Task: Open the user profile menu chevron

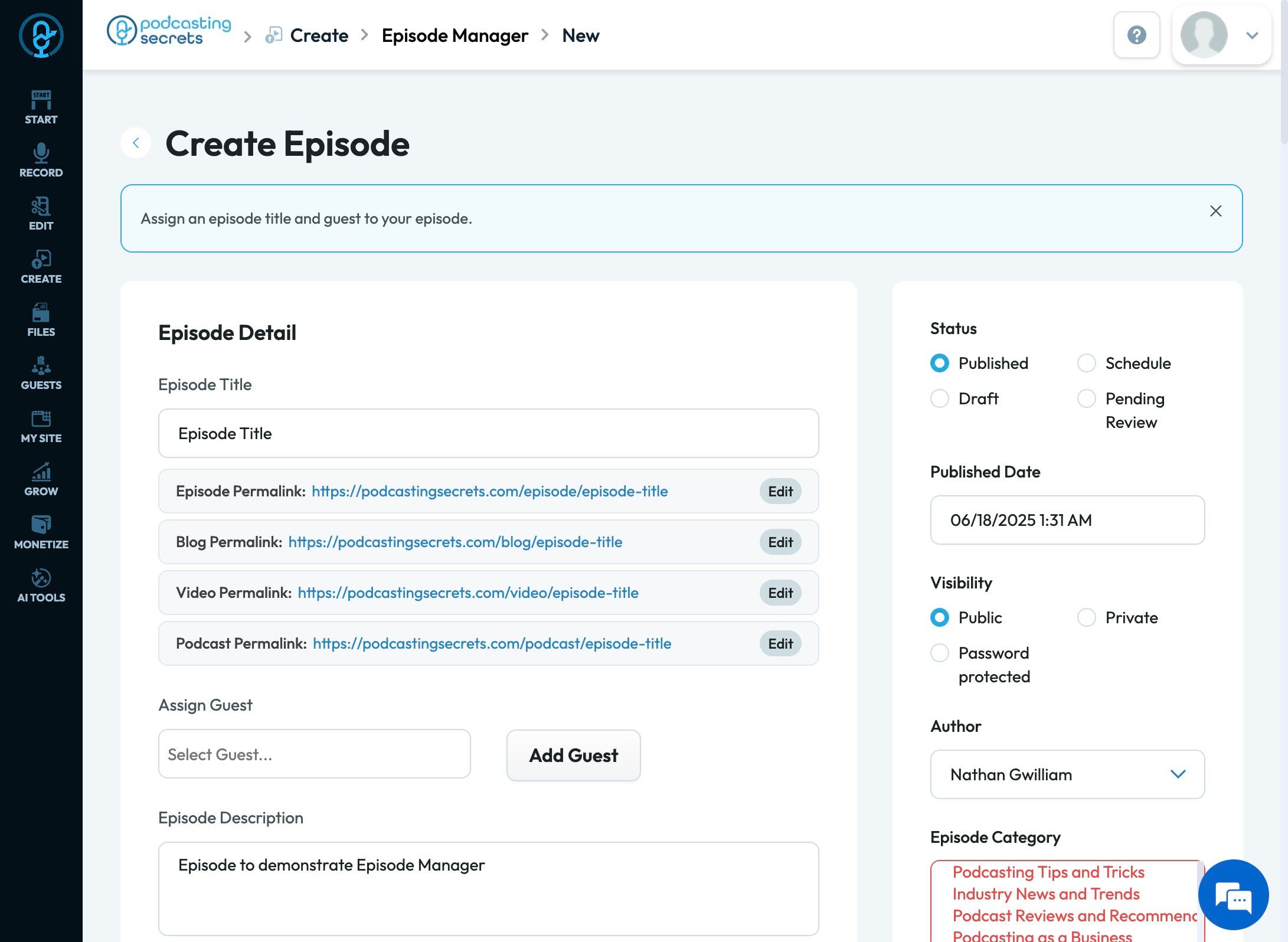Action: pos(1252,35)
